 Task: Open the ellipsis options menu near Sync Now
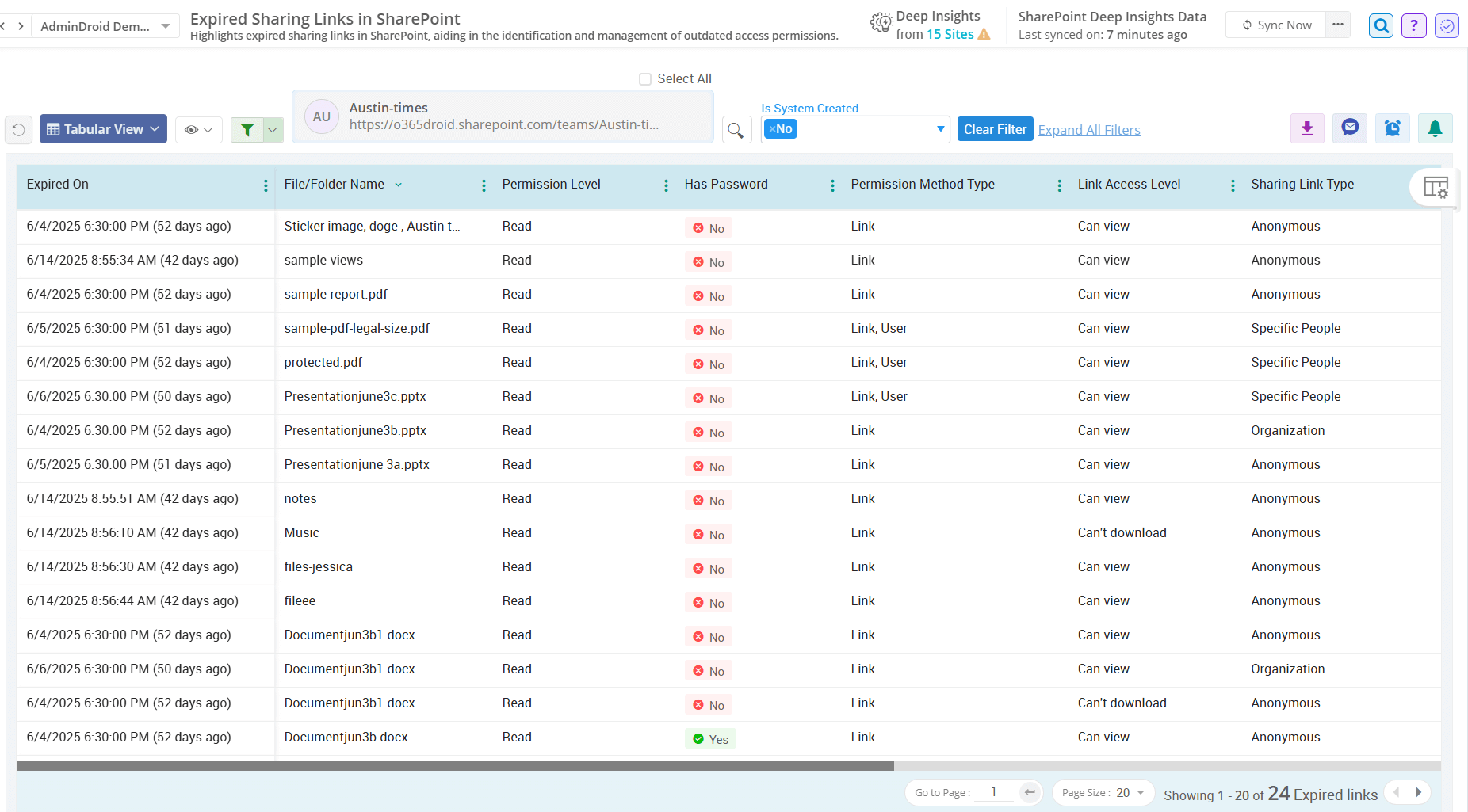click(1337, 25)
